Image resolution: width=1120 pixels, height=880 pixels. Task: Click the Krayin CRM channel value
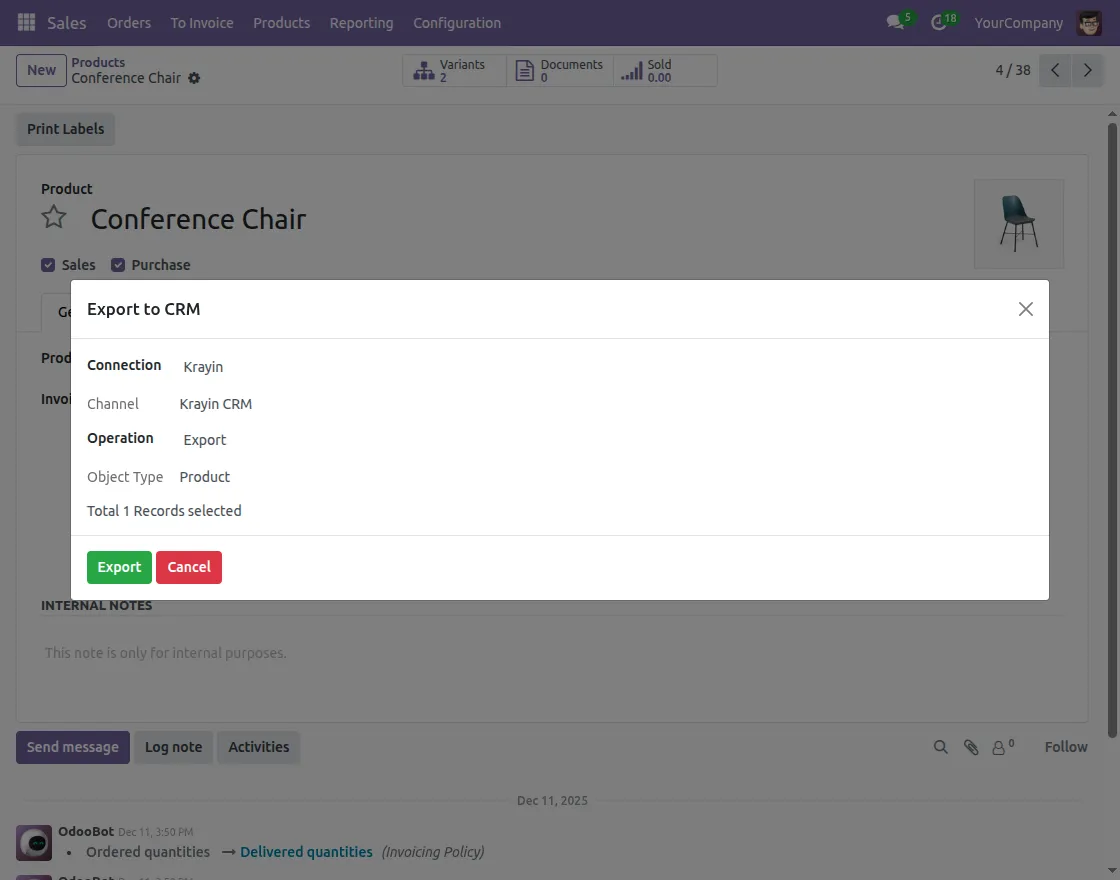click(216, 404)
